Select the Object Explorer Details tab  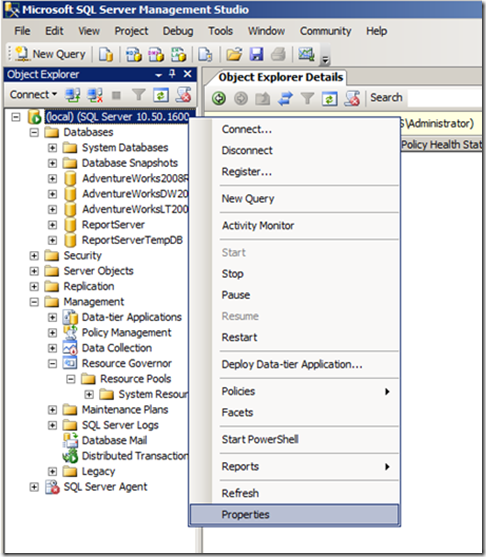(x=280, y=77)
